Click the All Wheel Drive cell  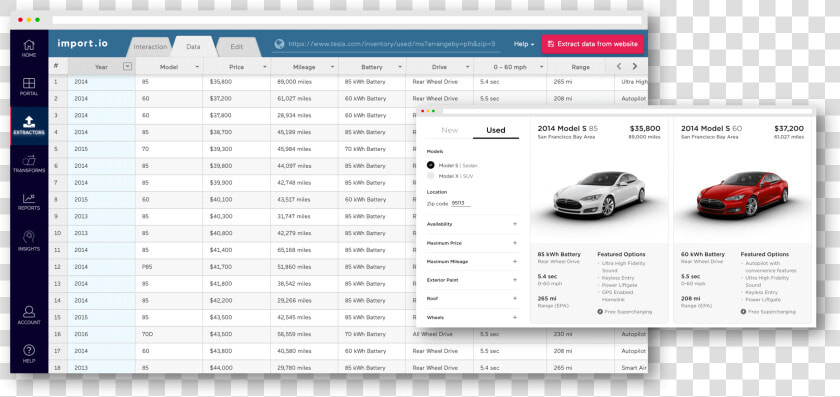tap(439, 334)
